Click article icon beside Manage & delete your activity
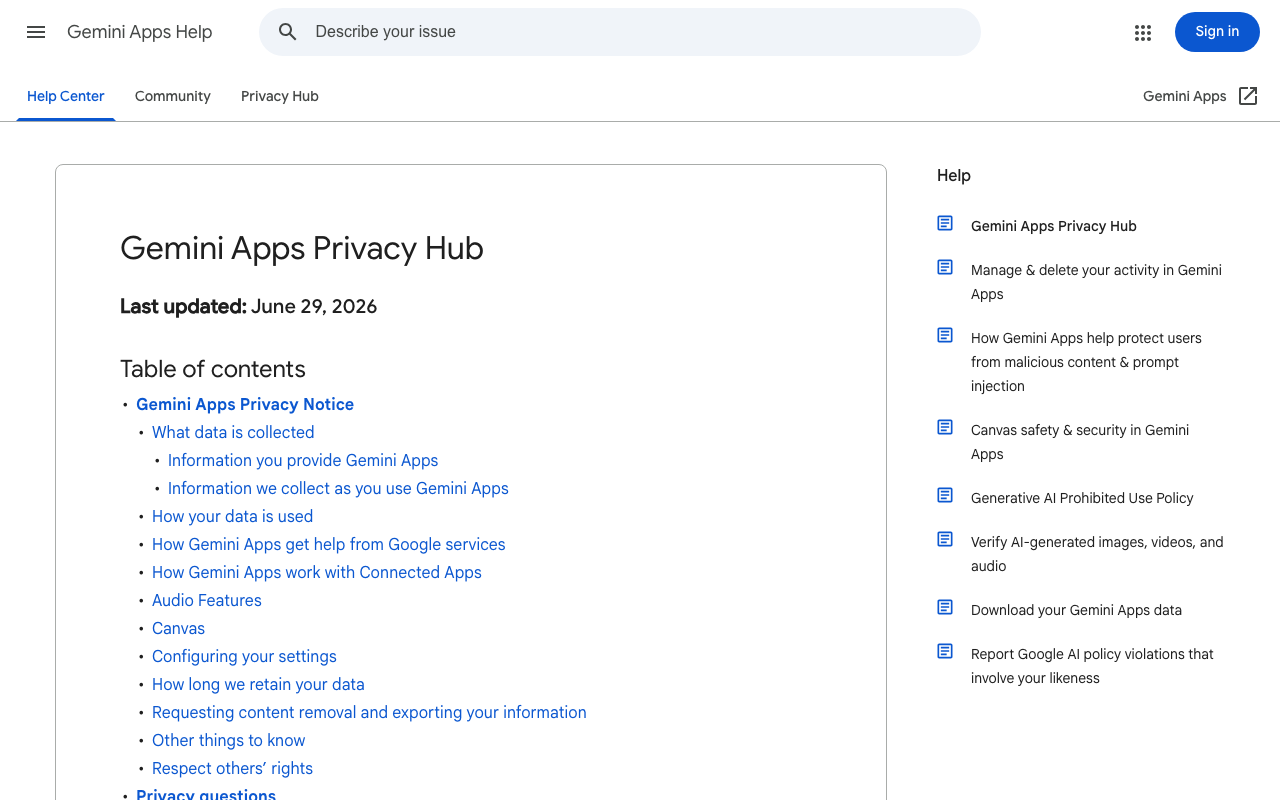1280x800 pixels. click(945, 267)
